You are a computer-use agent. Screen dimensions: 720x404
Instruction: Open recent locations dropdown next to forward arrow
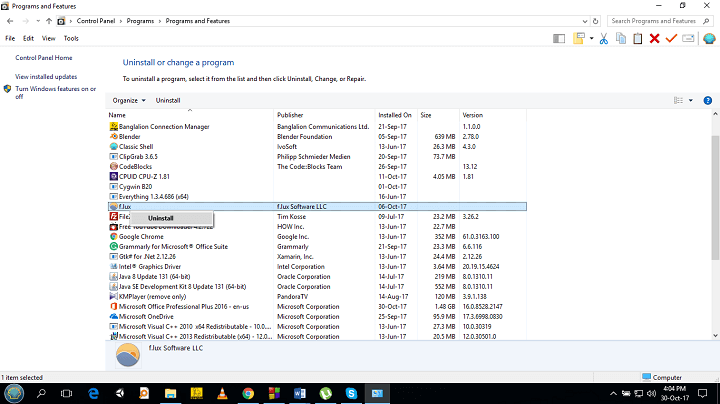coord(38,21)
